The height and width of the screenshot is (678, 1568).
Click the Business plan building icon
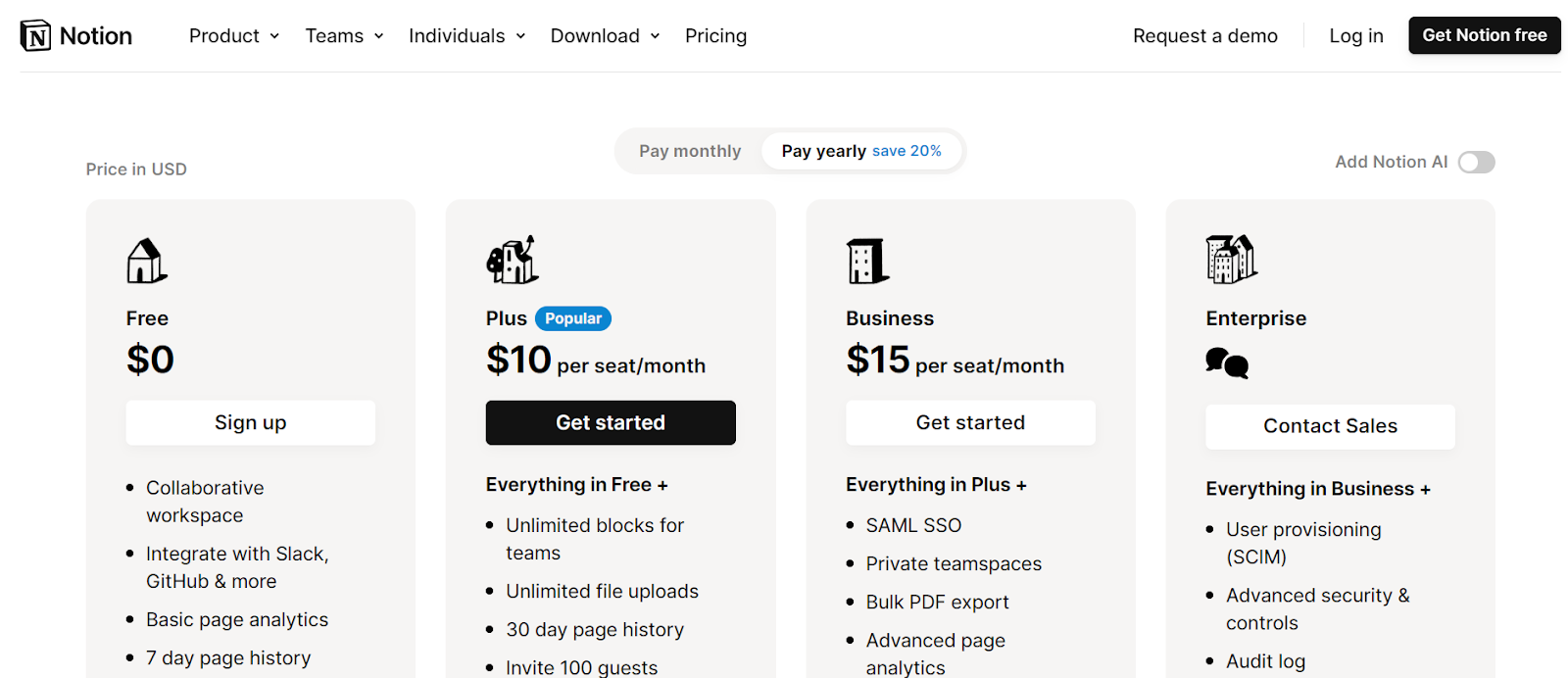[x=867, y=261]
